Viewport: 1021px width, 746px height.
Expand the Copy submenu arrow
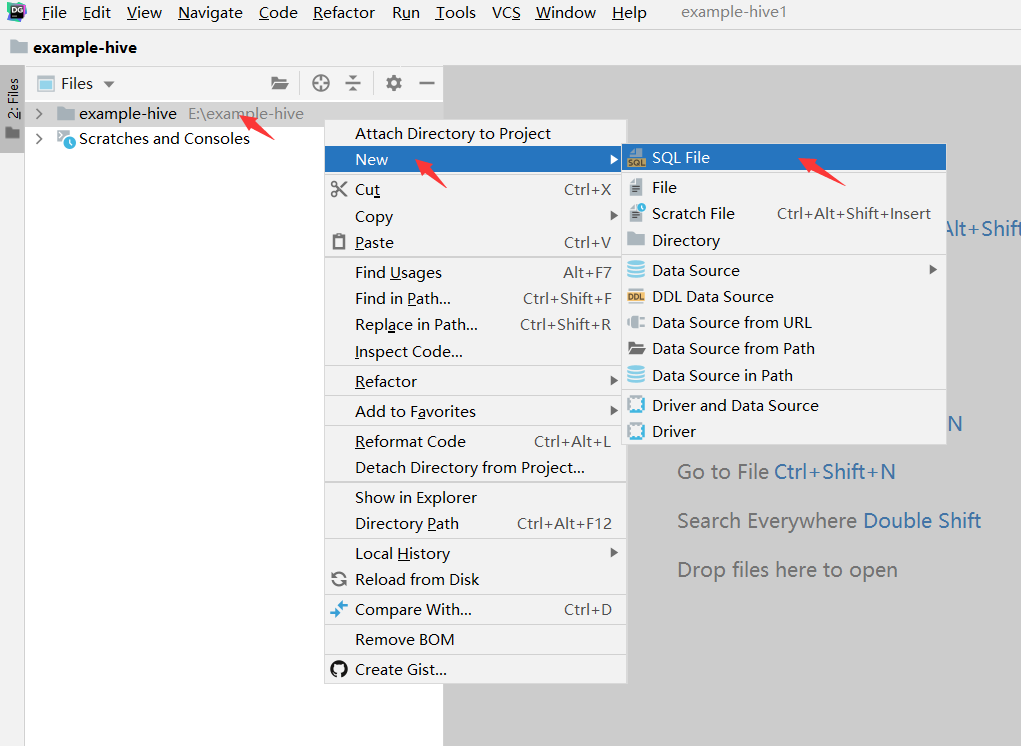(x=613, y=215)
